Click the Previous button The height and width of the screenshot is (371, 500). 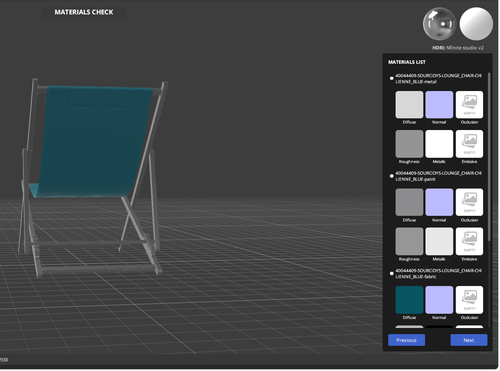pyautogui.click(x=406, y=340)
